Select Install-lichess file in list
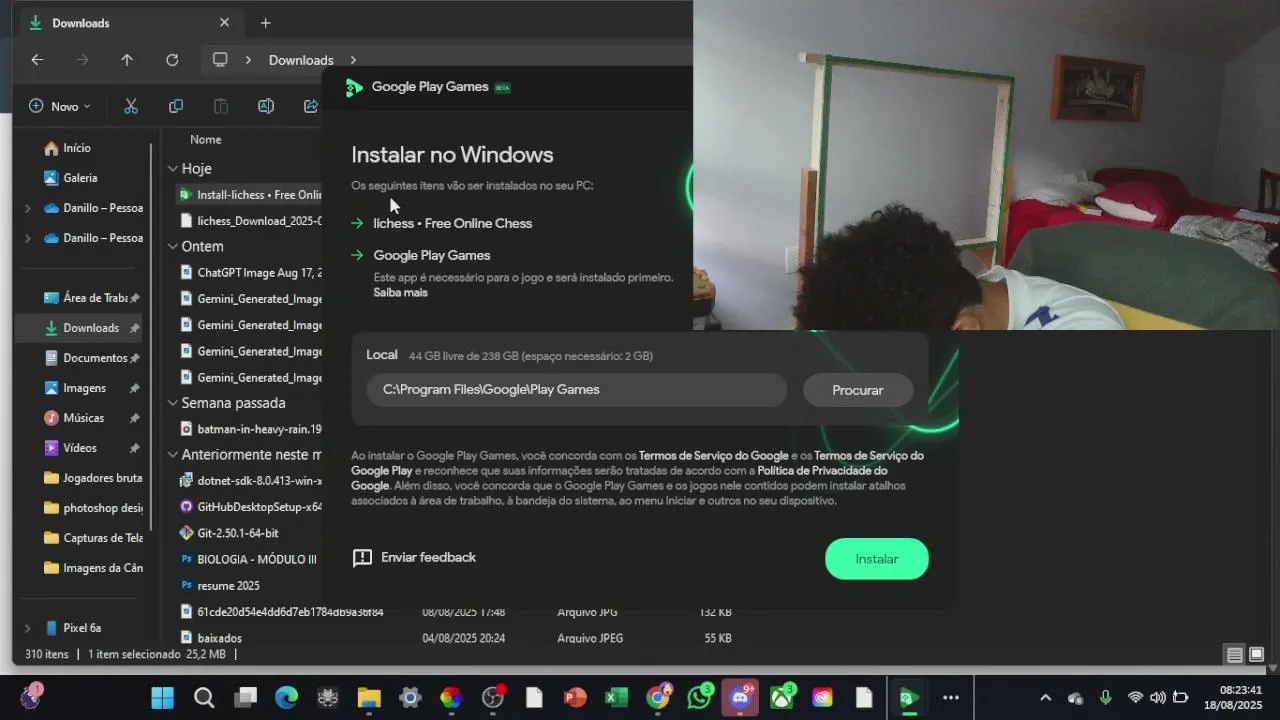This screenshot has height=720, width=1280. coord(250,195)
